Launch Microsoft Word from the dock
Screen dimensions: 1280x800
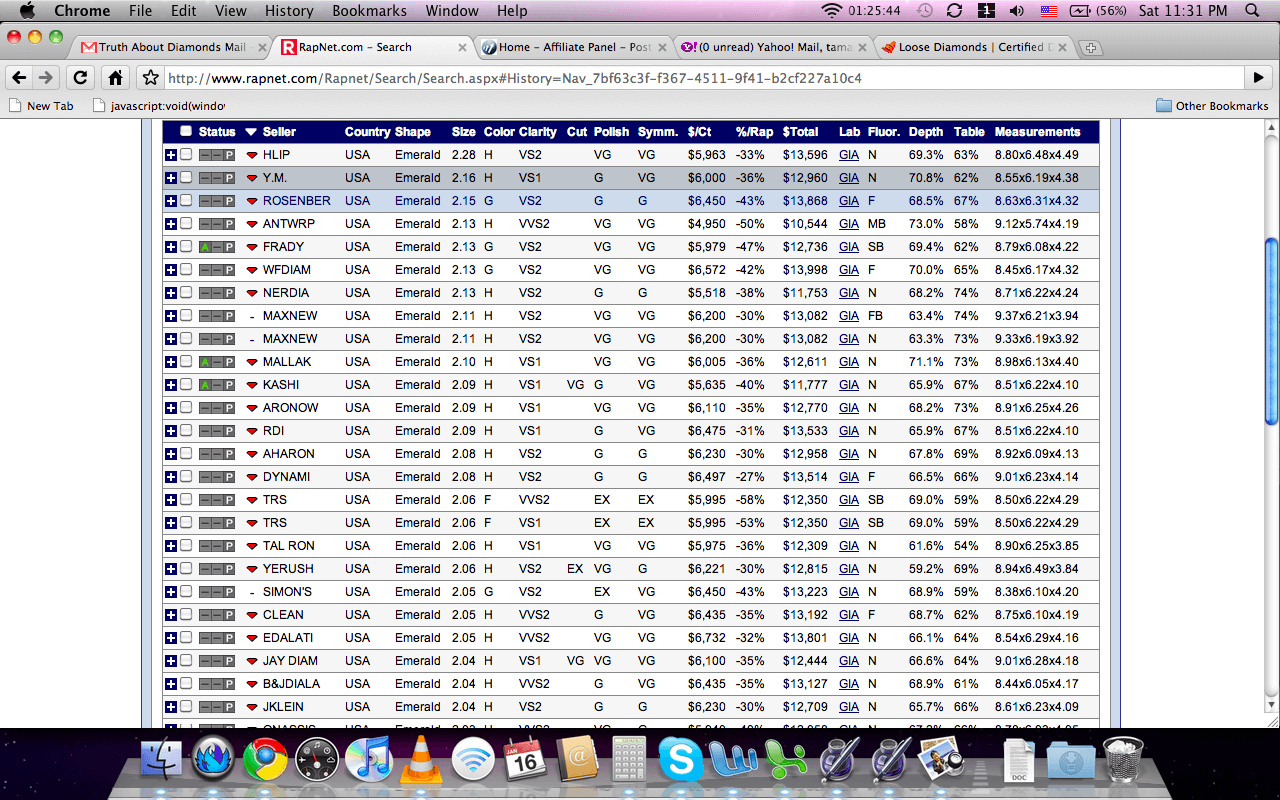(733, 760)
